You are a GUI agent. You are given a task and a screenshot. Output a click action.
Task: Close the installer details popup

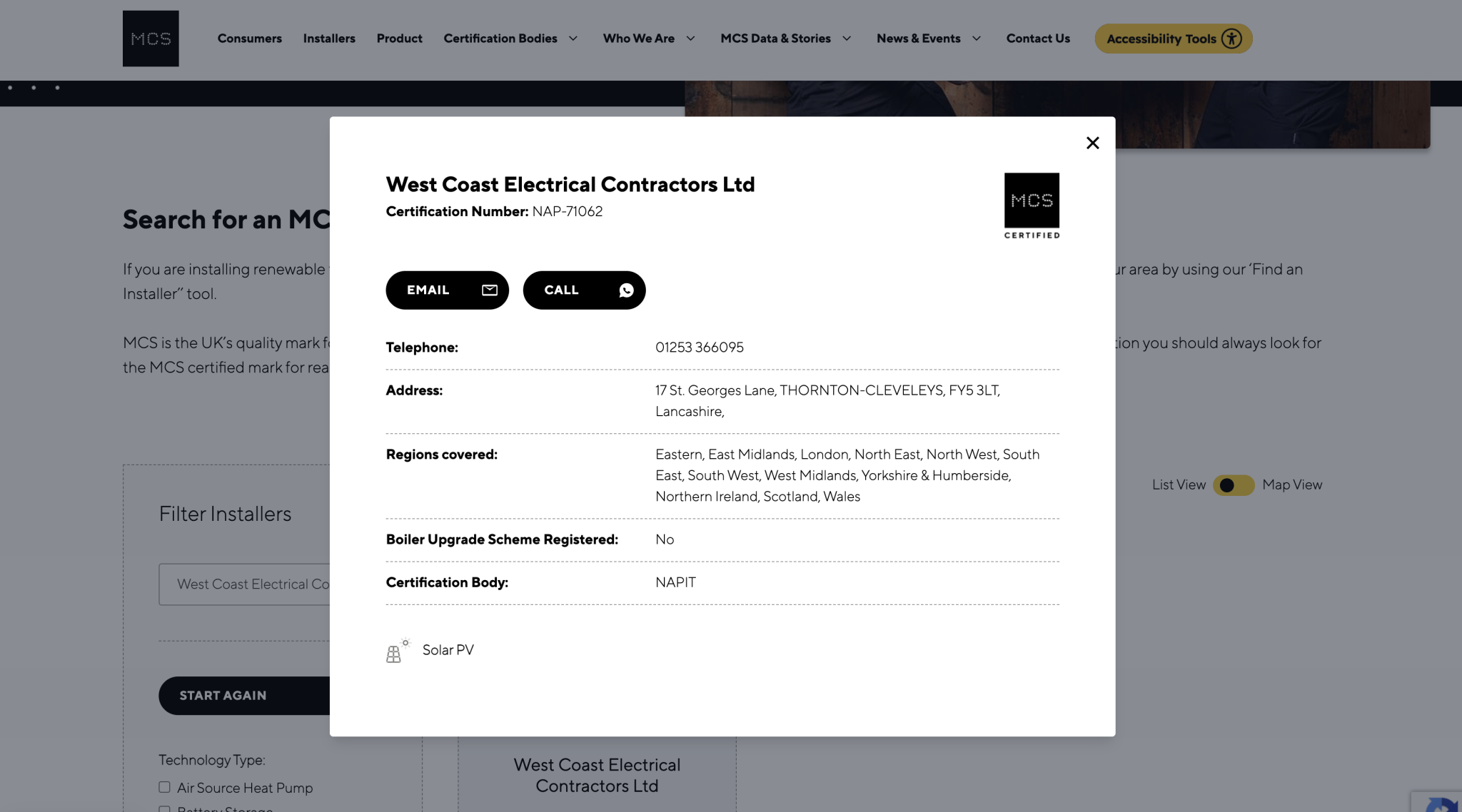[1092, 143]
